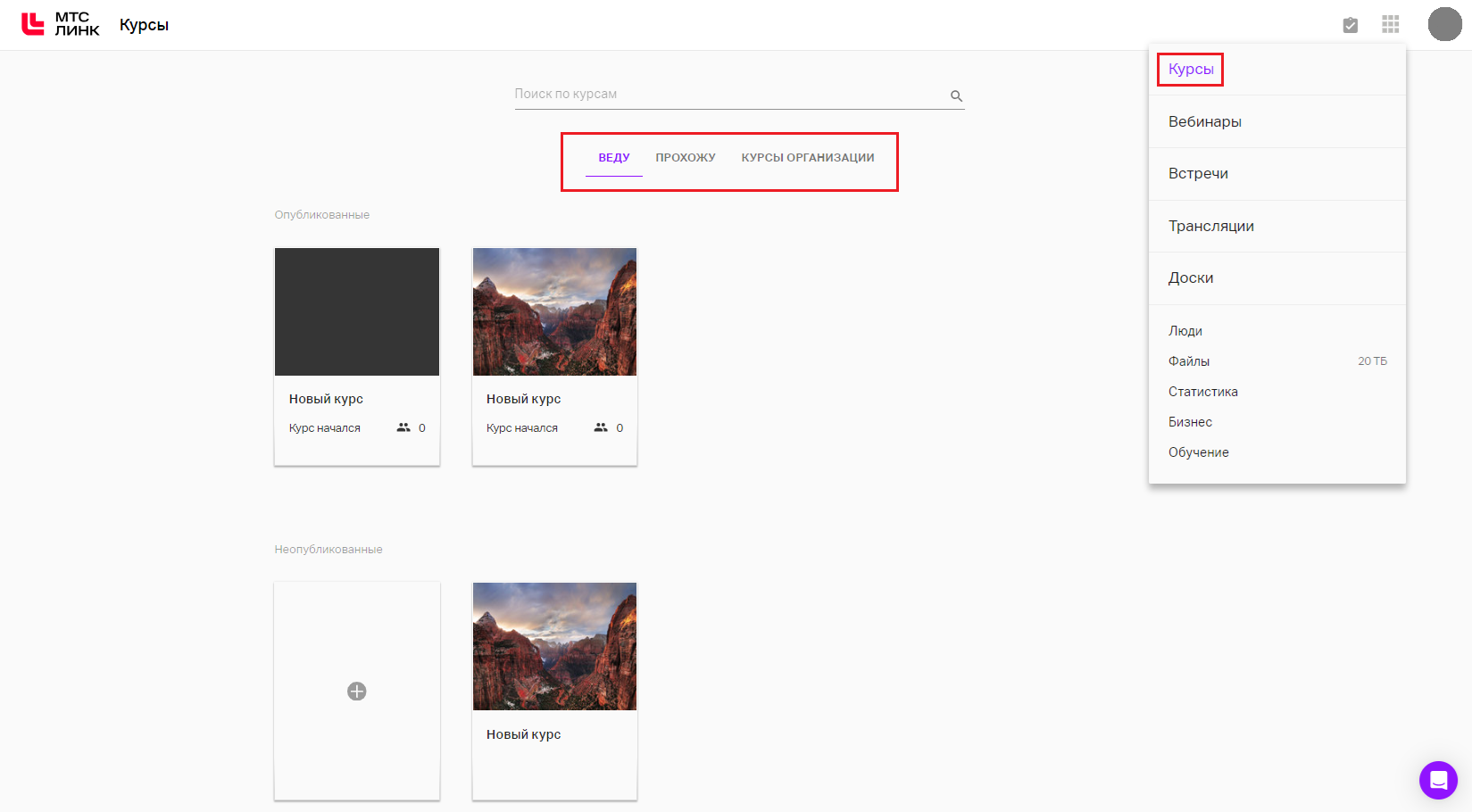This screenshot has width=1472, height=812.
Task: Click Курс начался status on canyon card
Action: click(x=521, y=428)
